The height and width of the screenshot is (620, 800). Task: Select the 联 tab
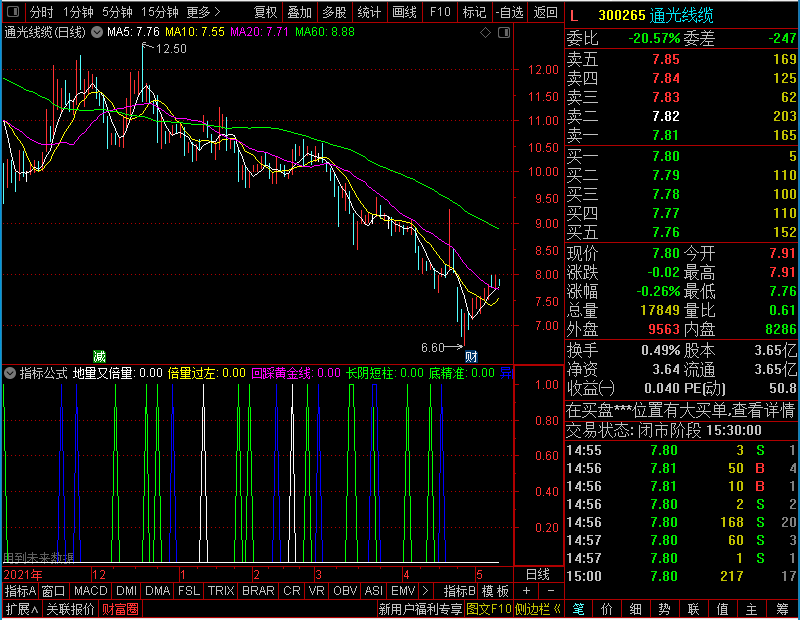(693, 609)
